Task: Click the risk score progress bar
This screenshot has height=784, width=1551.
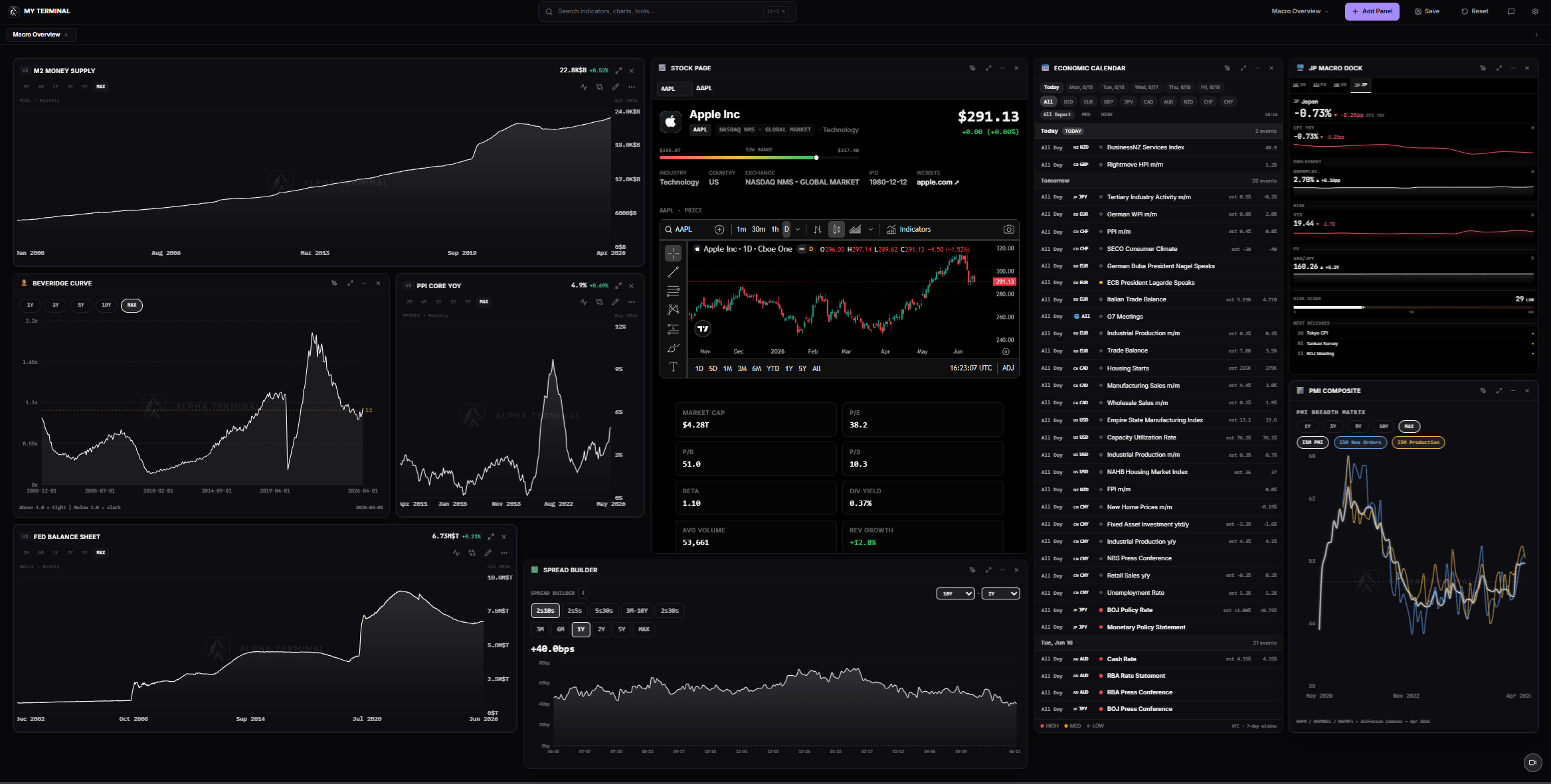Action: pyautogui.click(x=1413, y=307)
